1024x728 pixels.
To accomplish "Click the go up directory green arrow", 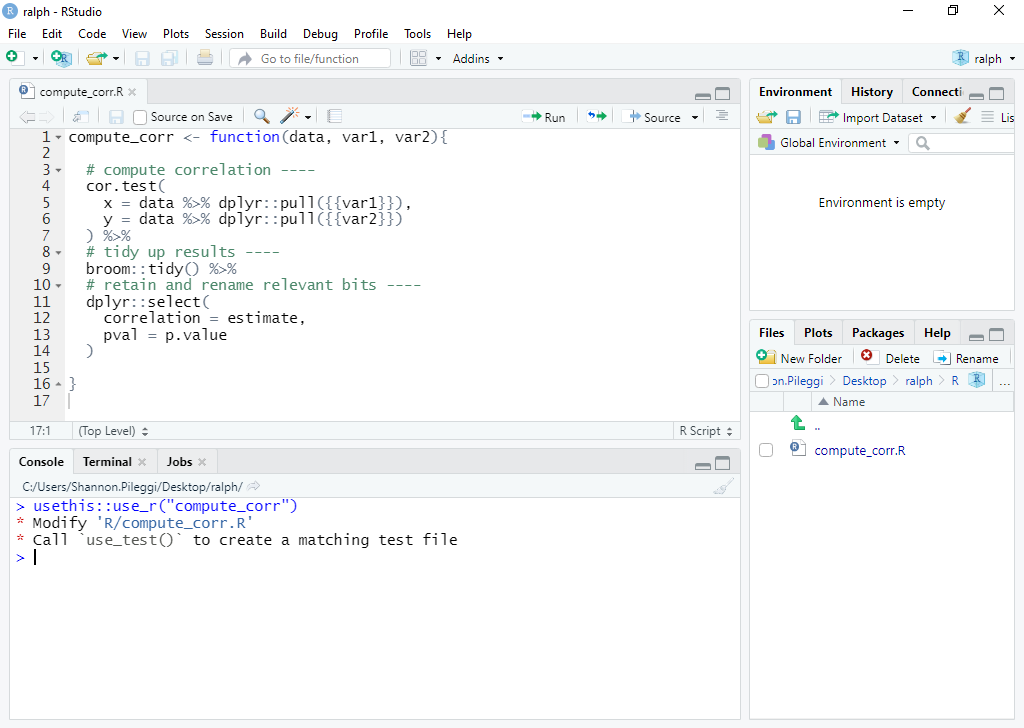I will point(797,422).
